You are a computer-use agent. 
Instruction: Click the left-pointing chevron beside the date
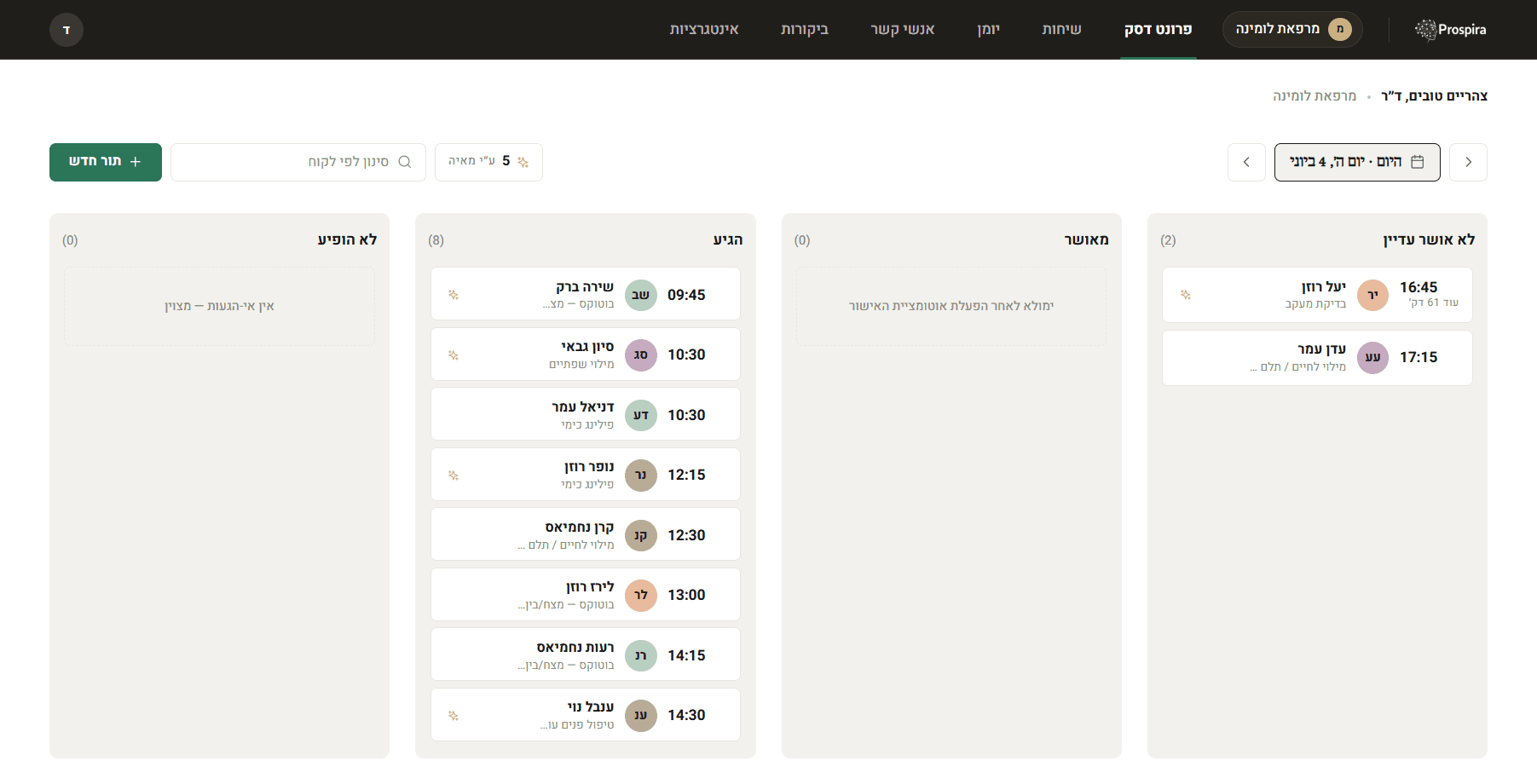coord(1246,162)
